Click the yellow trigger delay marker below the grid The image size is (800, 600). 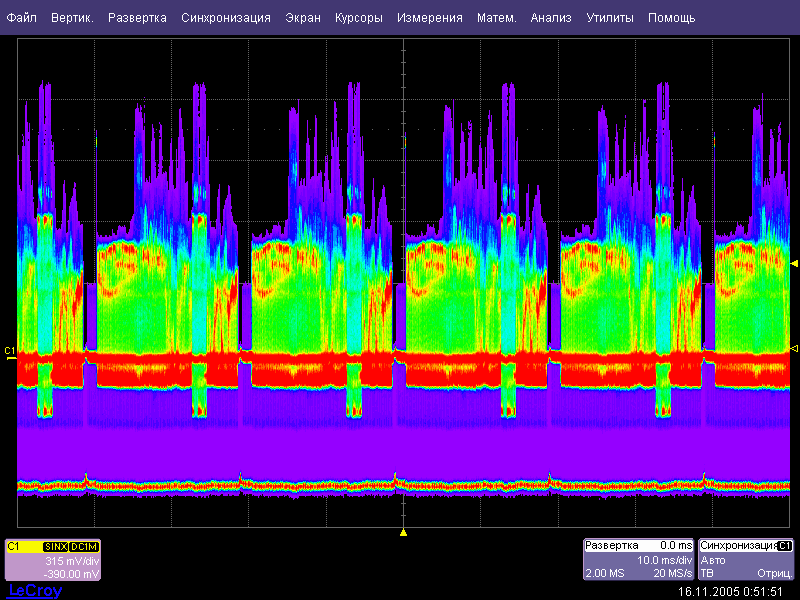coord(402,532)
